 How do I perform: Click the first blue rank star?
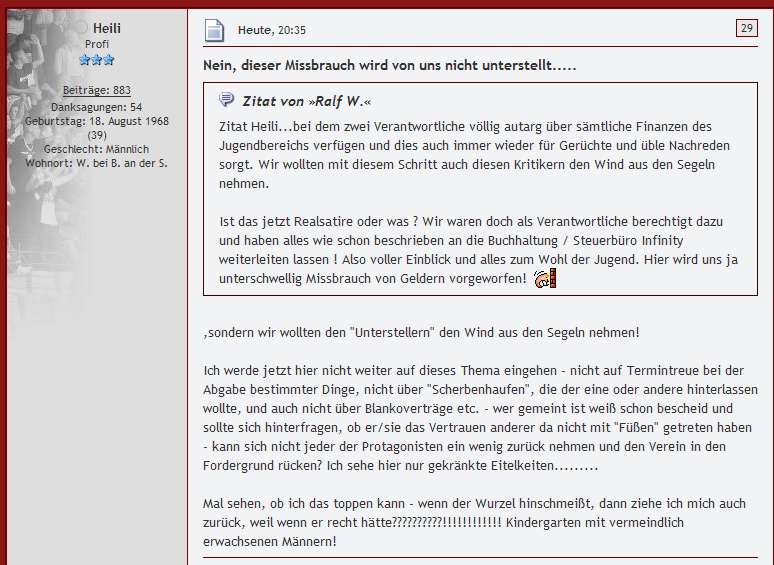[84, 60]
